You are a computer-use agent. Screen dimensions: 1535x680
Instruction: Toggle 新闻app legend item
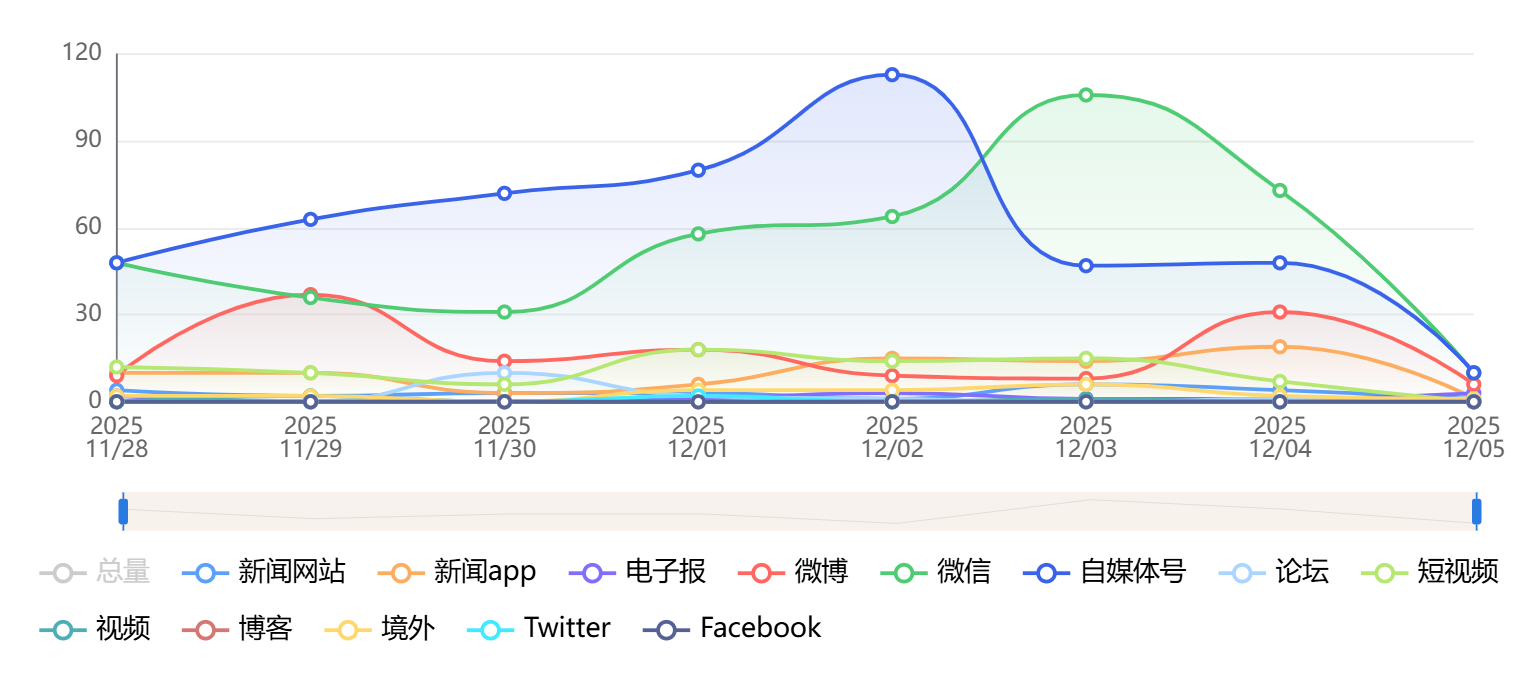point(459,573)
